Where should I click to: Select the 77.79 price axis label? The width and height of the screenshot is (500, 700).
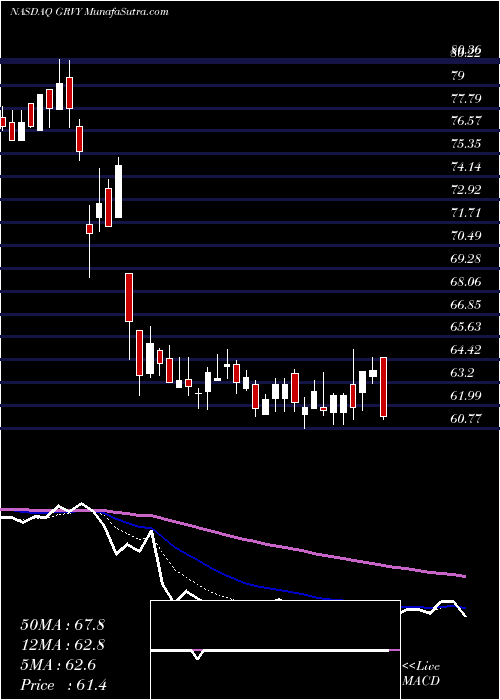click(467, 98)
